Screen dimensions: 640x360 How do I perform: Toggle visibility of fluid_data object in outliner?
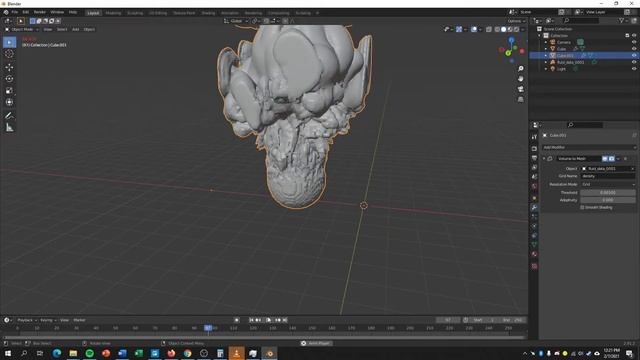click(x=634, y=62)
